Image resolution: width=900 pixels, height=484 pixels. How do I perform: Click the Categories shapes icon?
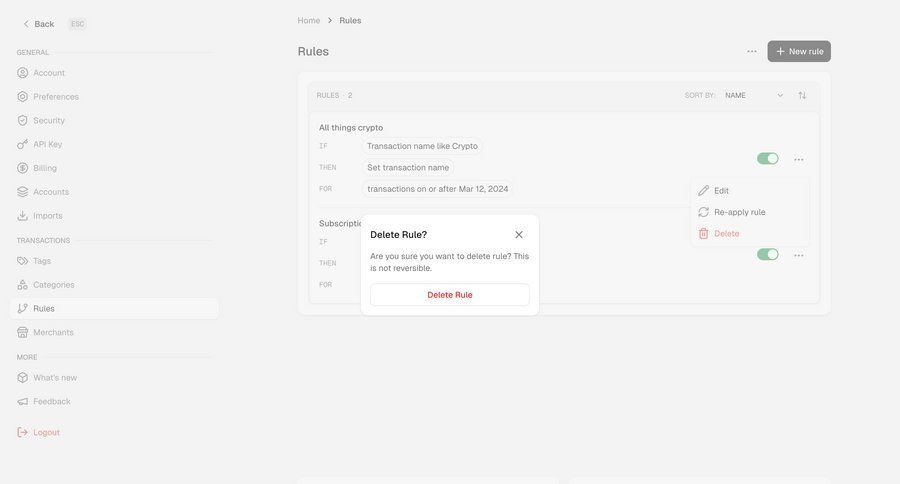tap(22, 285)
